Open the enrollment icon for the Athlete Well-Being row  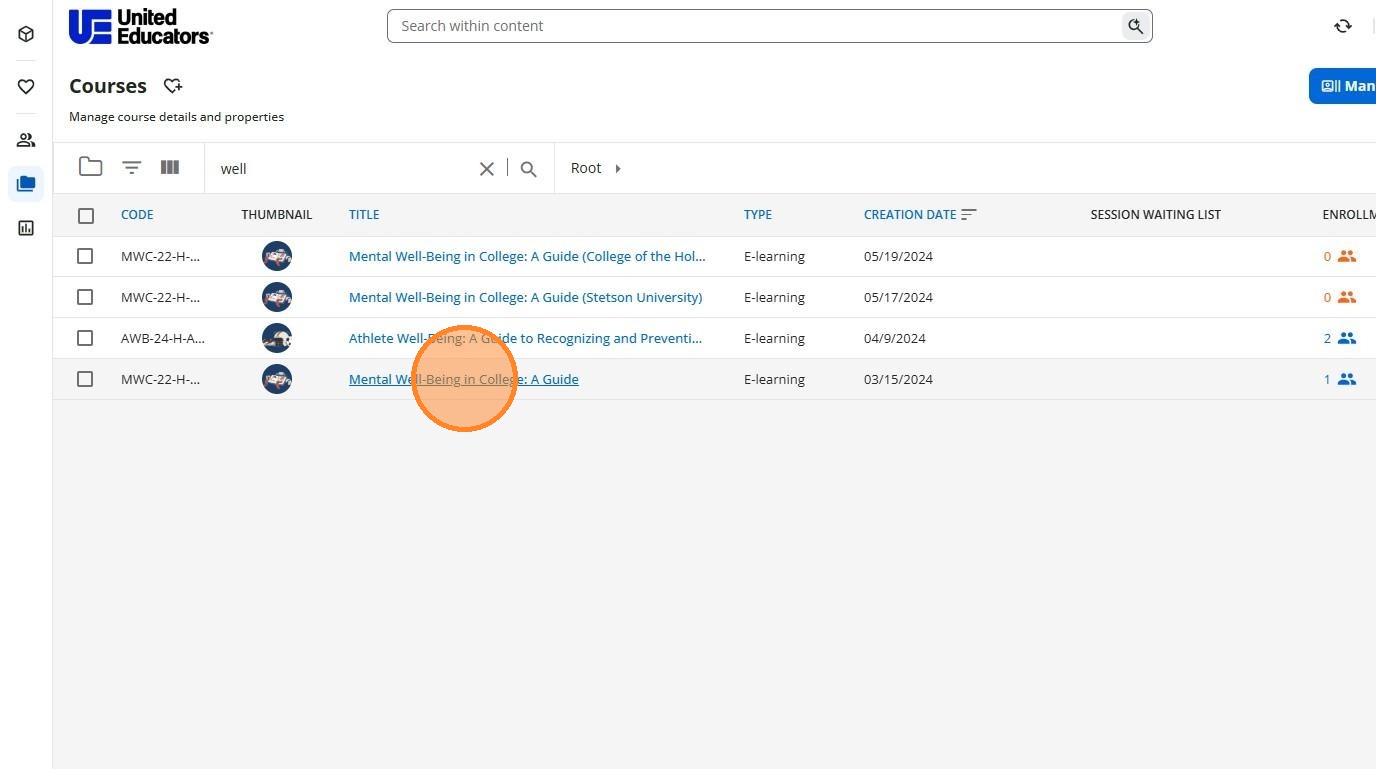1347,338
